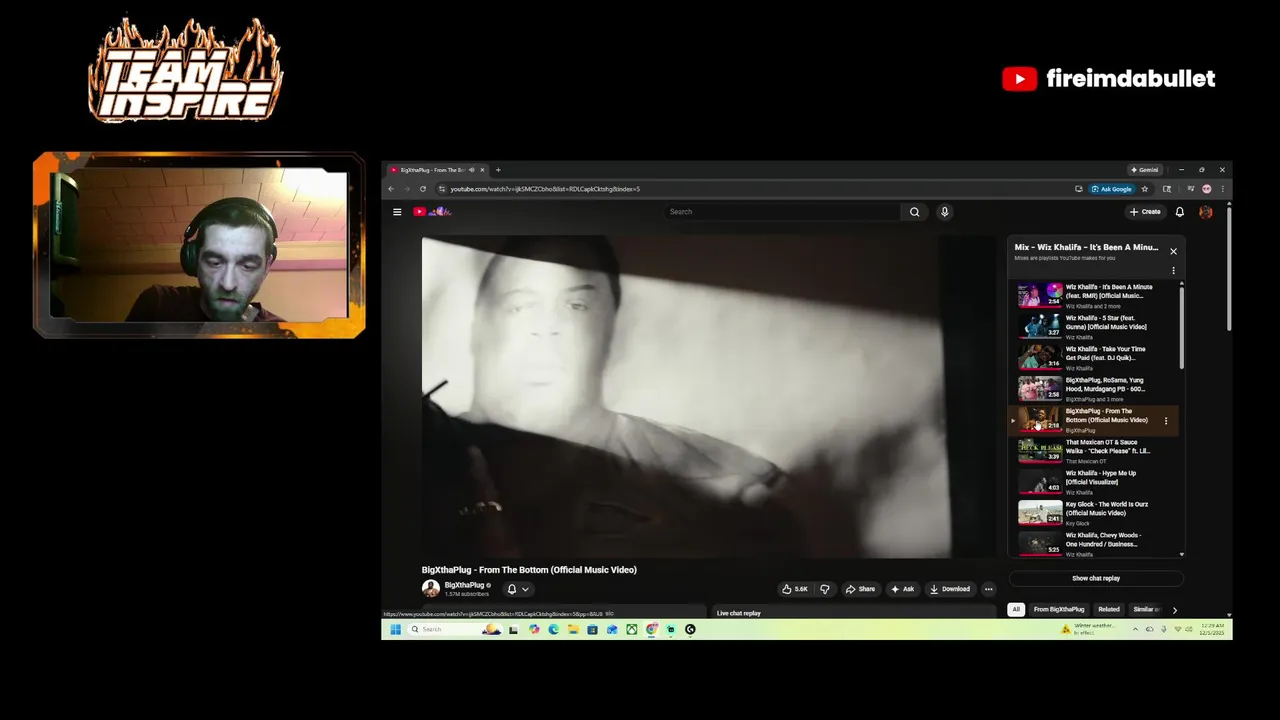Like the video with thumbs up
This screenshot has width=1280, height=720.
tap(796, 589)
